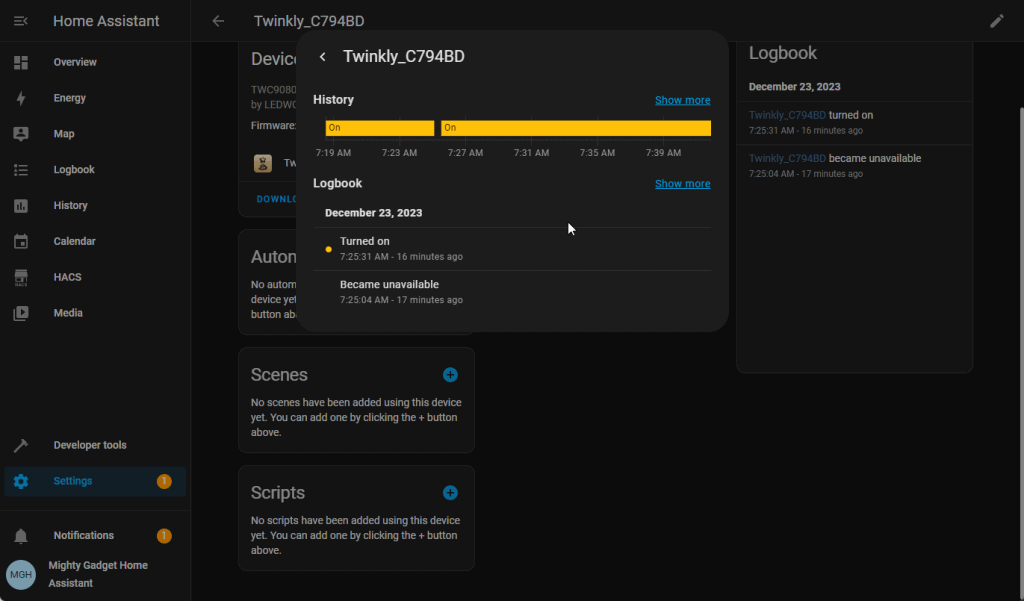Collapse the sidebar with the menu icon
The height and width of the screenshot is (601, 1024).
click(x=21, y=21)
